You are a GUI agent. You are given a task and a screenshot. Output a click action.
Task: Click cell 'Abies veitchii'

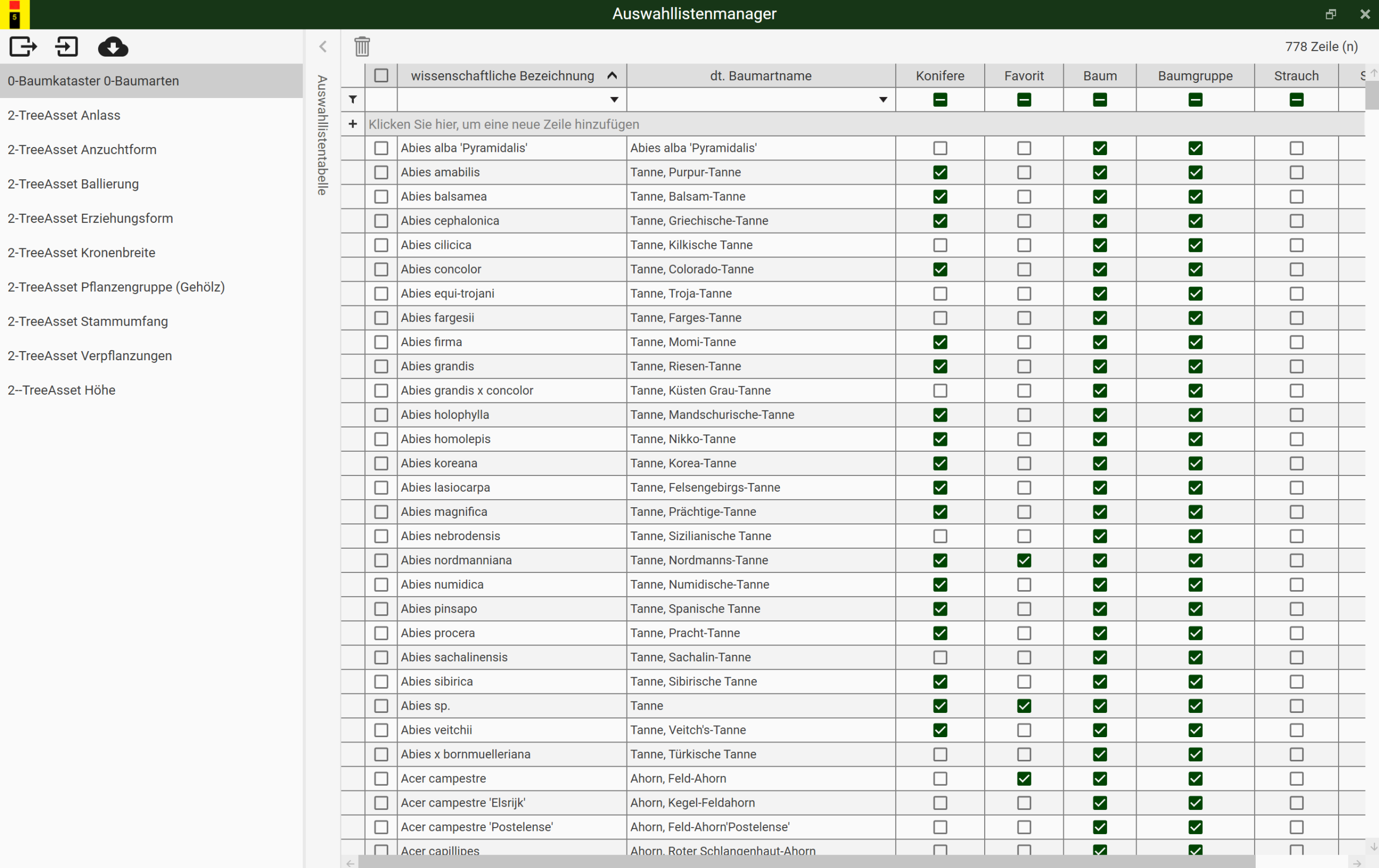512,730
